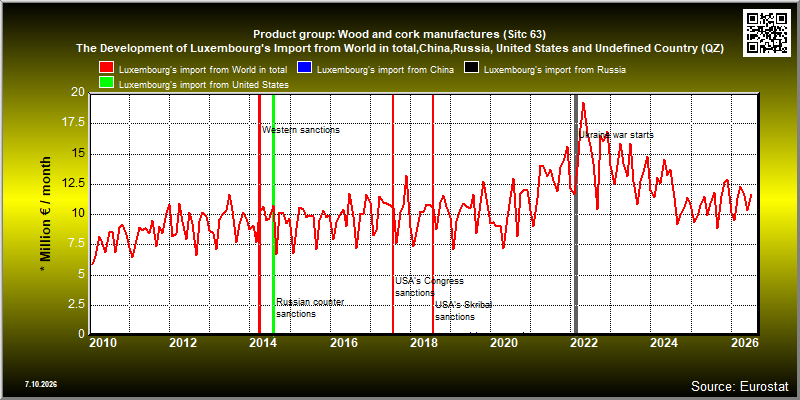Click the x-axis label 2020
Viewport: 800px width, 400px height.
click(504, 342)
